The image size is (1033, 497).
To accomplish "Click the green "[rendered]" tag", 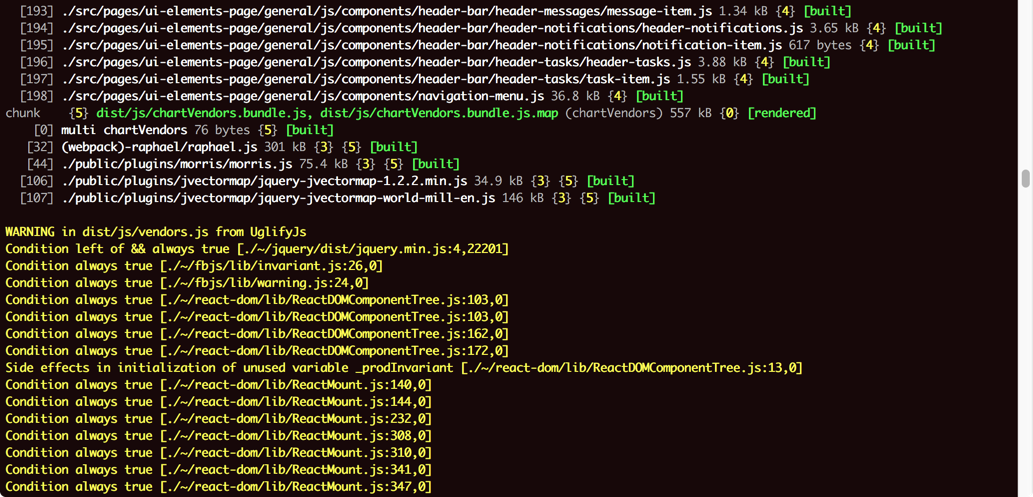I will 782,113.
